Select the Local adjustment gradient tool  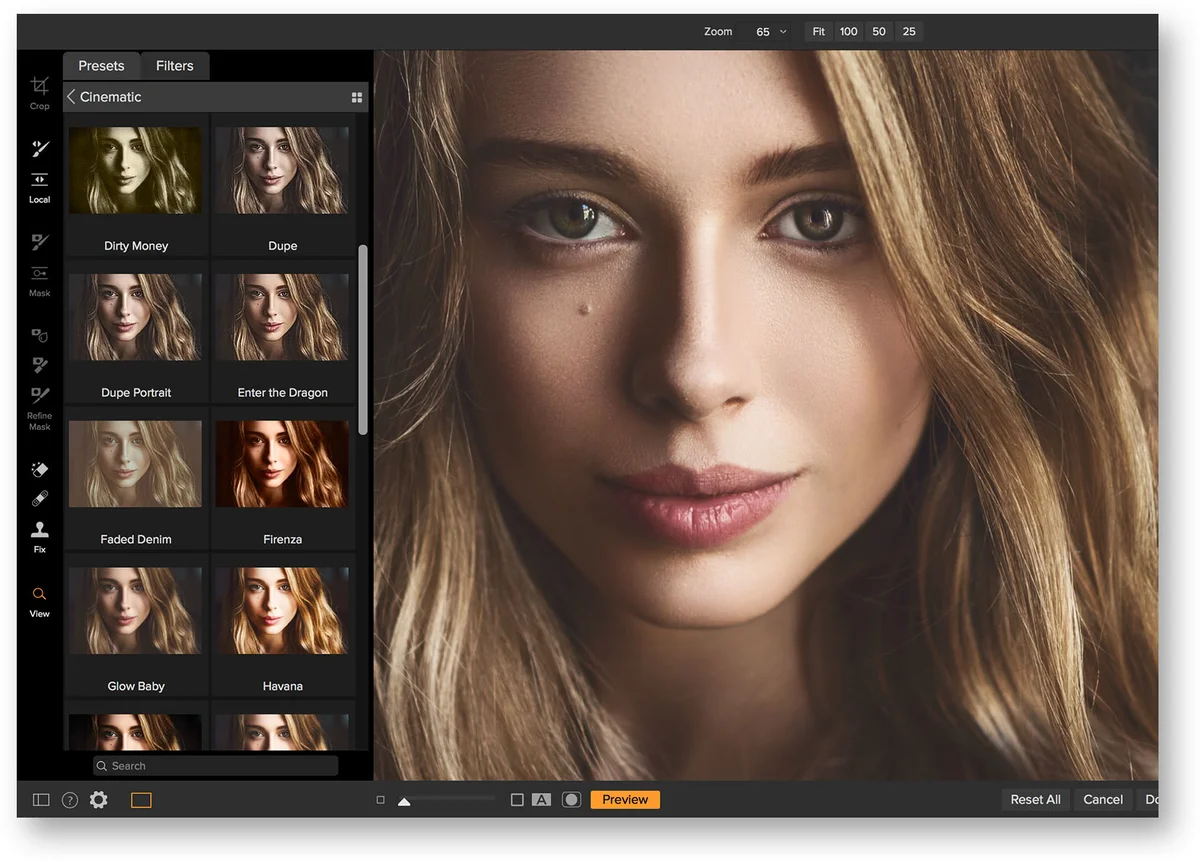[x=39, y=180]
